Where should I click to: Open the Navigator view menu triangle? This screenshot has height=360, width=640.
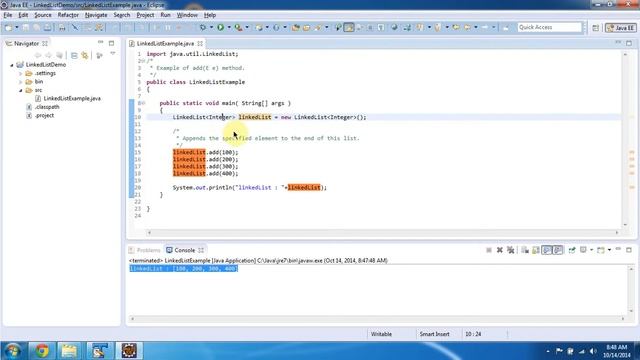(x=113, y=54)
